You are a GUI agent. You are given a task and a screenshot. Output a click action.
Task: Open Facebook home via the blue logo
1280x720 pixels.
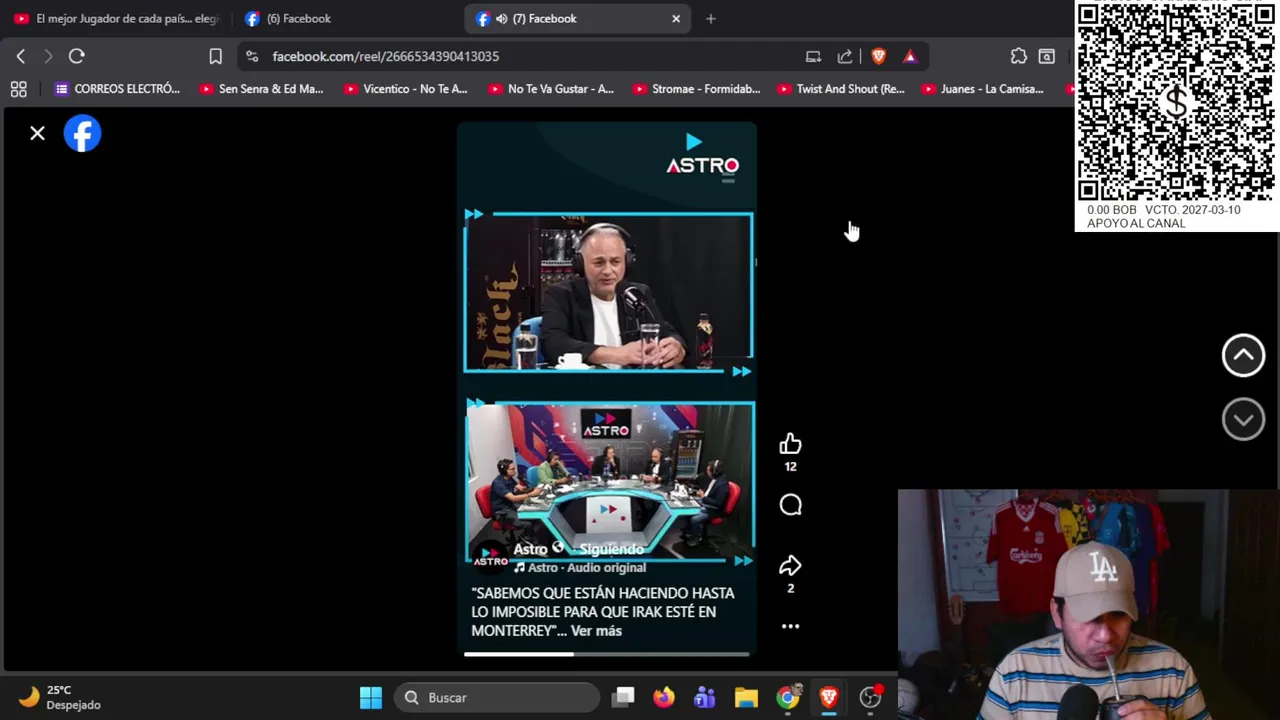tap(82, 134)
